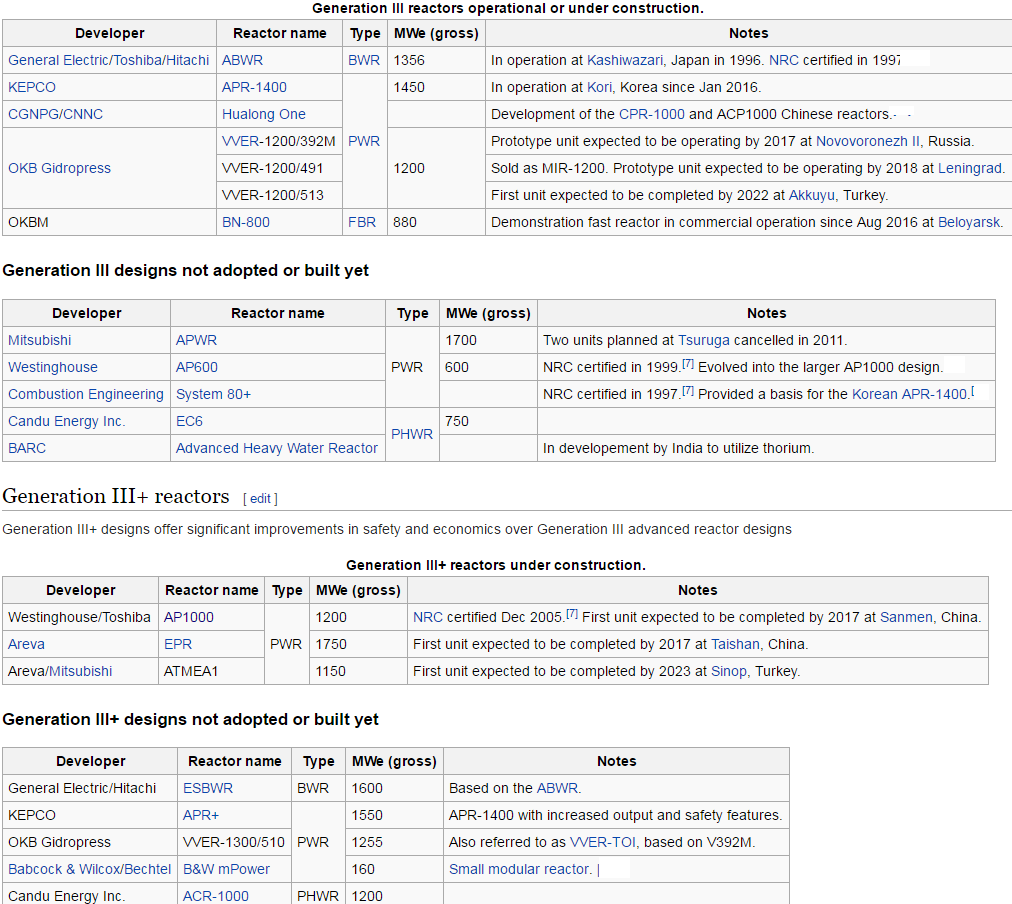Viewport: 1012px width, 904px height.
Task: Open the VVER-1200/392M link
Action: pyautogui.click(x=279, y=141)
